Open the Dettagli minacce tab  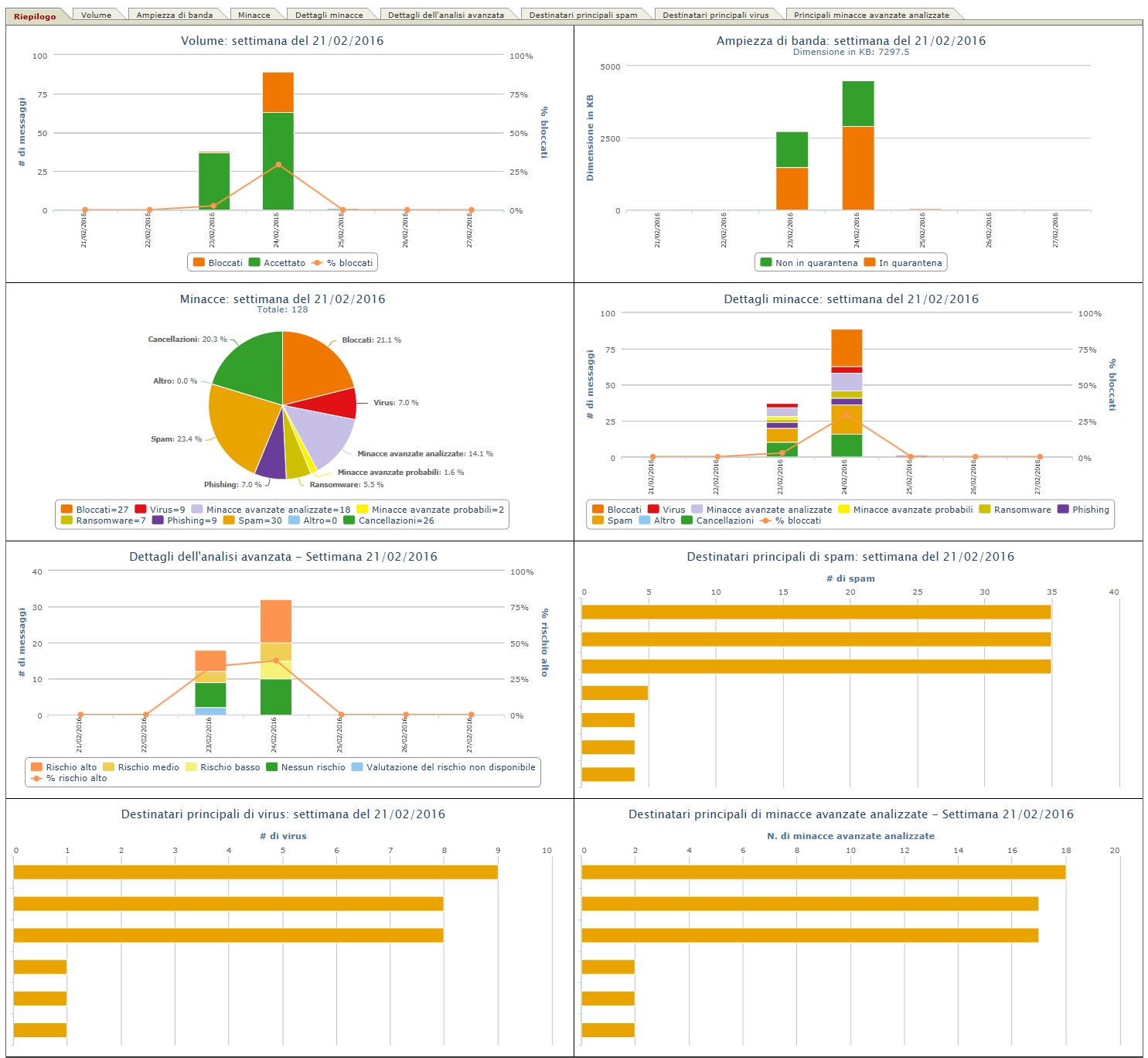(329, 15)
